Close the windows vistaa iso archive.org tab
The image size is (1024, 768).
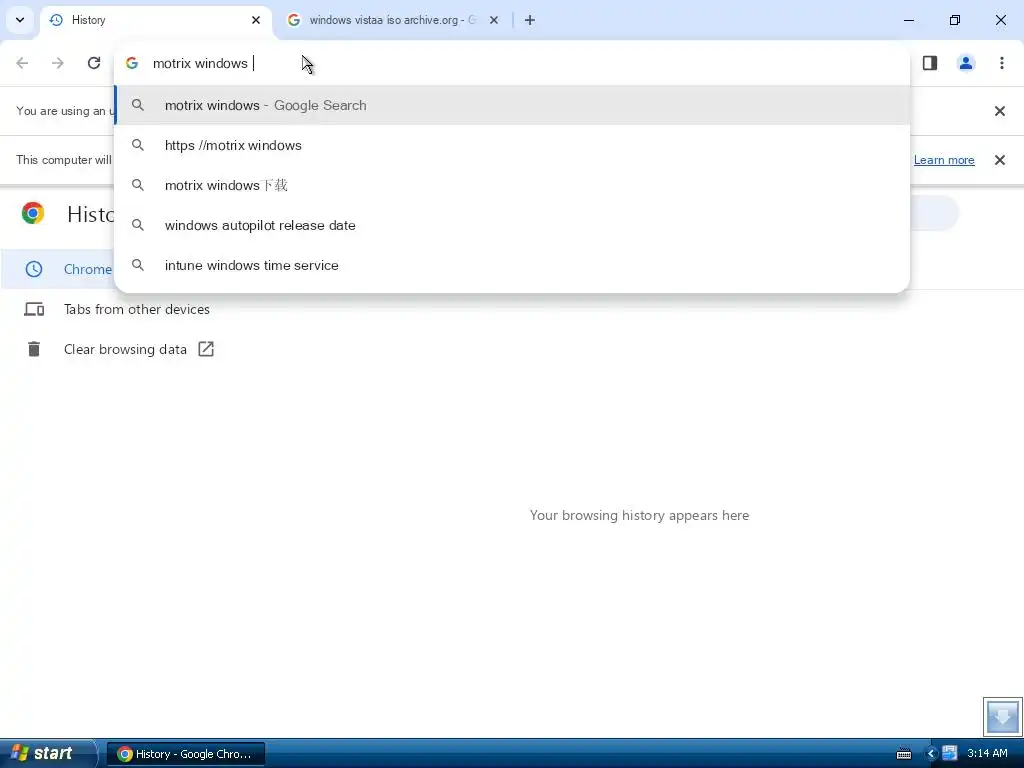494,20
